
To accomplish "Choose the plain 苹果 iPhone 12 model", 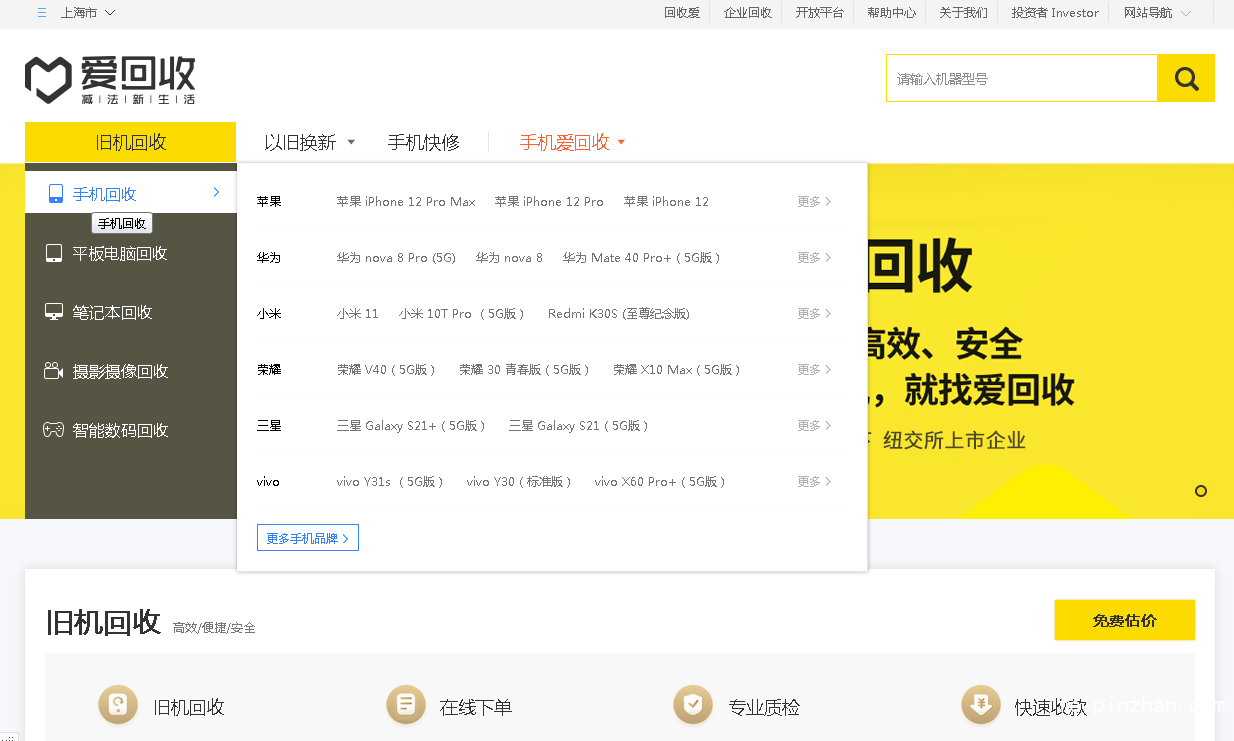I will [x=666, y=202].
